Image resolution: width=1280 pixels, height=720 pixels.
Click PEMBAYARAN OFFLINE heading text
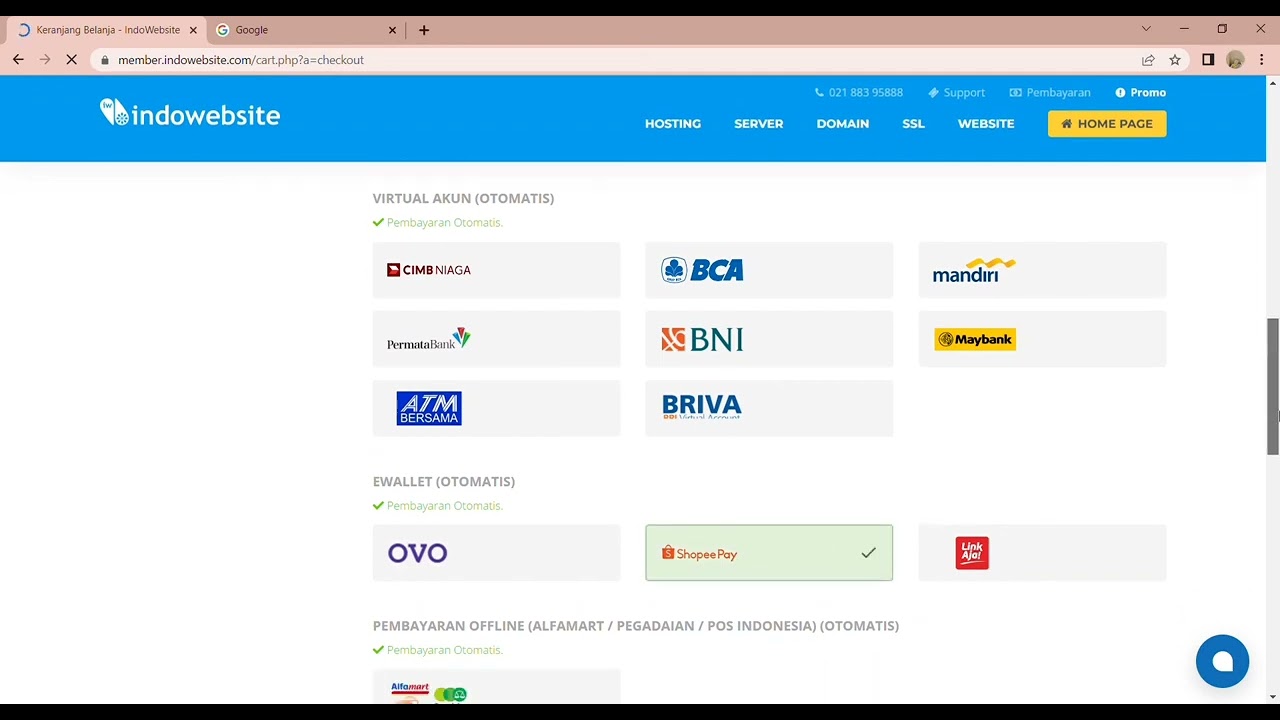pos(636,626)
